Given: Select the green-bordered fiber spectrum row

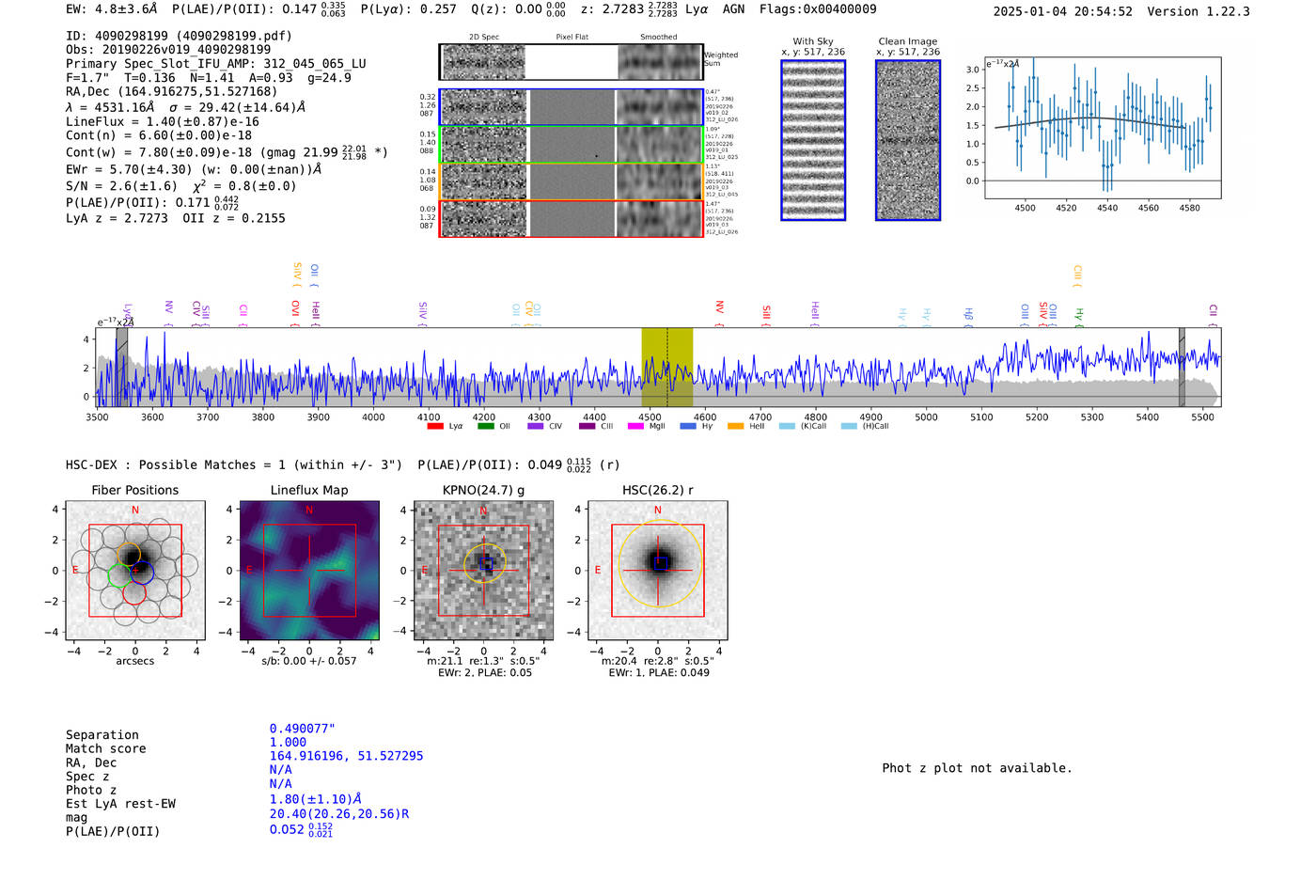Looking at the screenshot, I should click(572, 145).
